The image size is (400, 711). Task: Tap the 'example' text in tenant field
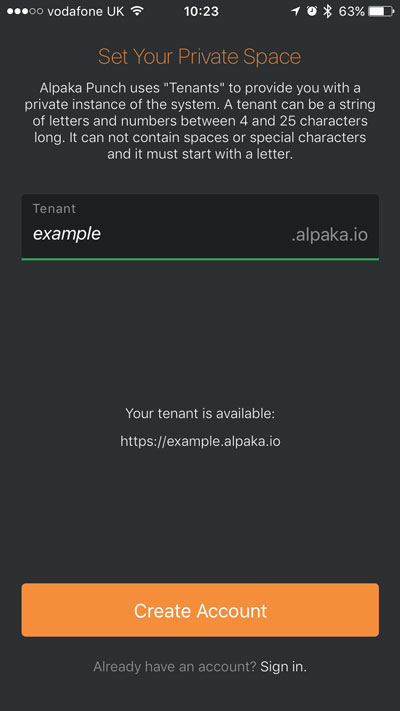click(67, 234)
